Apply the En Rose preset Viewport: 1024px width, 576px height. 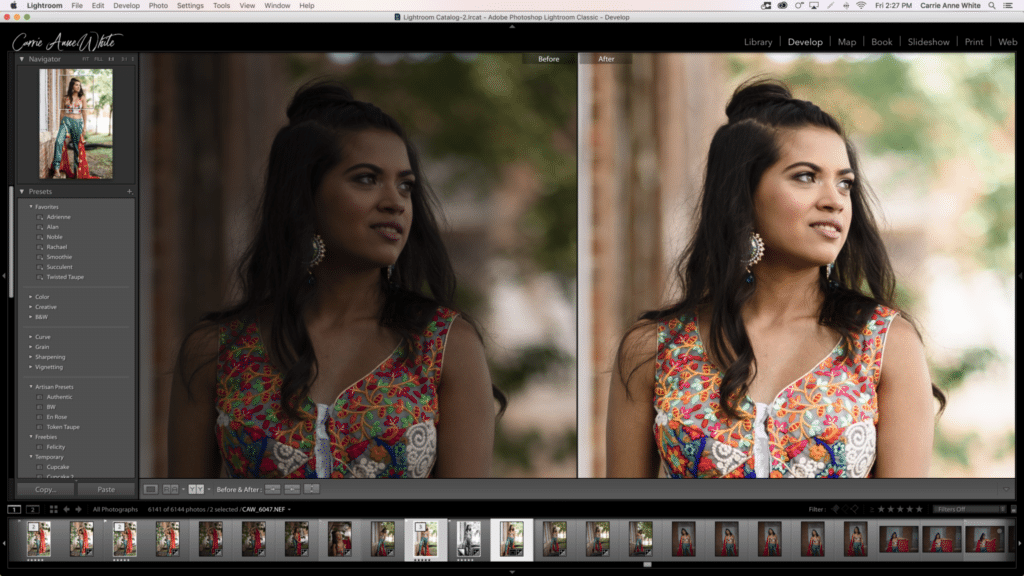click(57, 417)
